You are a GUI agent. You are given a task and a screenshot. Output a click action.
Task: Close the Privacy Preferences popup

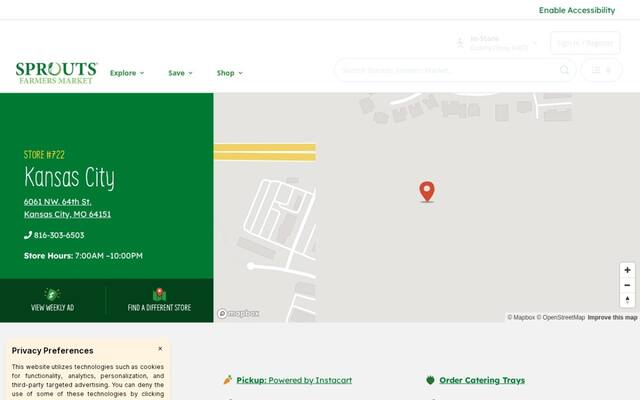[x=160, y=349]
